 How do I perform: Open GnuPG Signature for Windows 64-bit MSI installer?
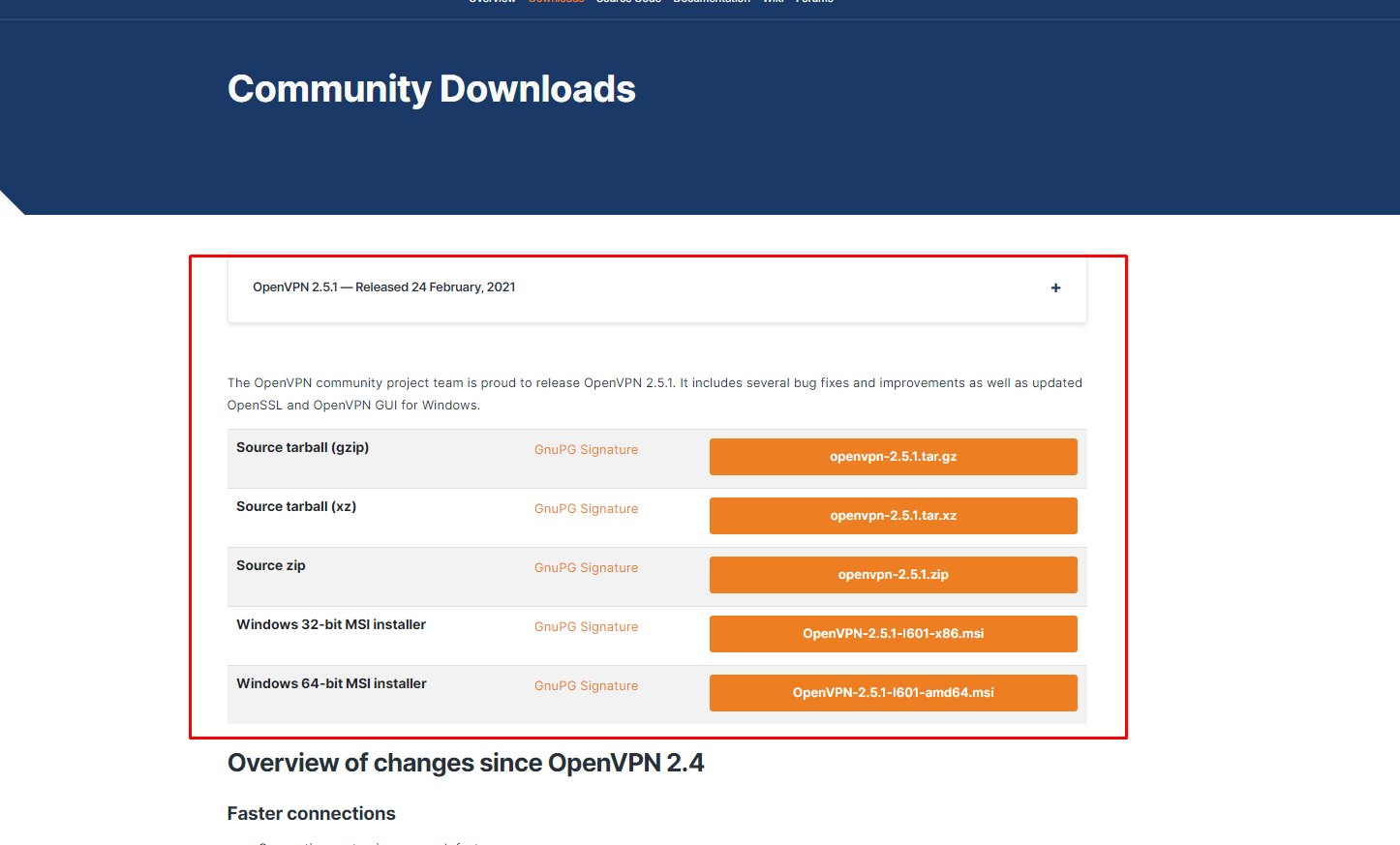(x=586, y=686)
